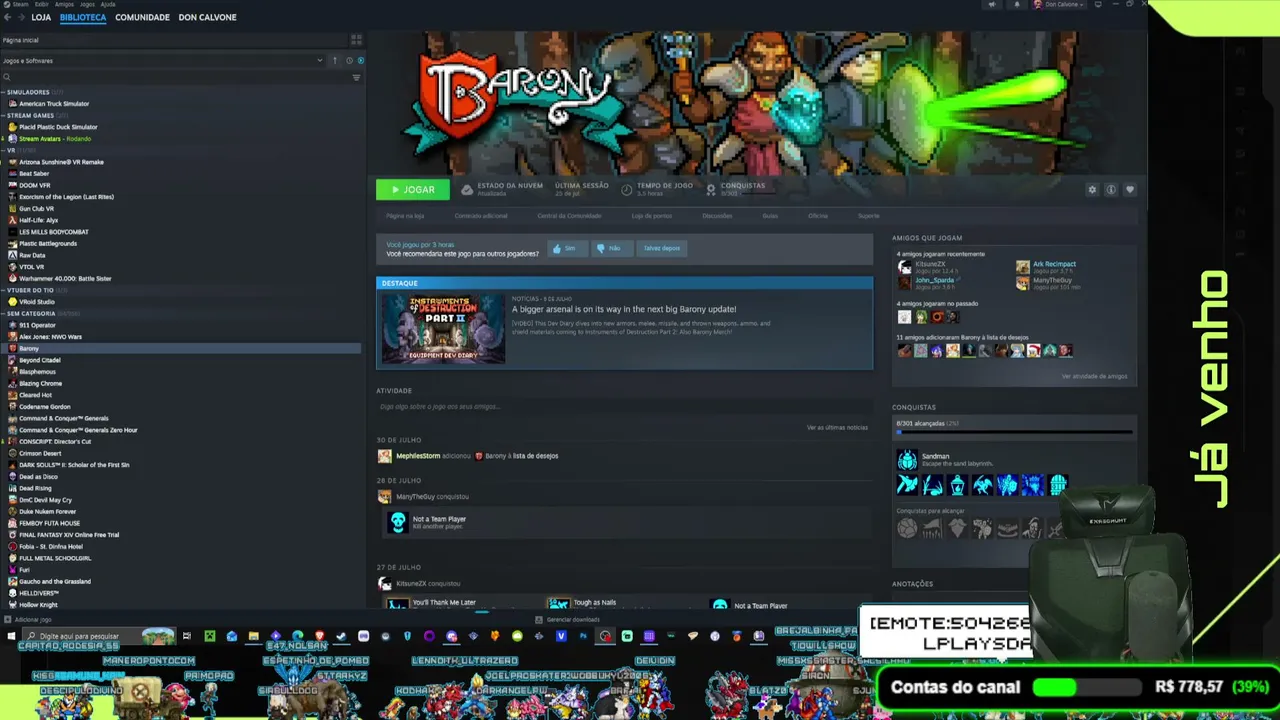This screenshot has width=1280, height=720.
Task: Open Ark Recimpact friend avatar
Action: point(1022,267)
